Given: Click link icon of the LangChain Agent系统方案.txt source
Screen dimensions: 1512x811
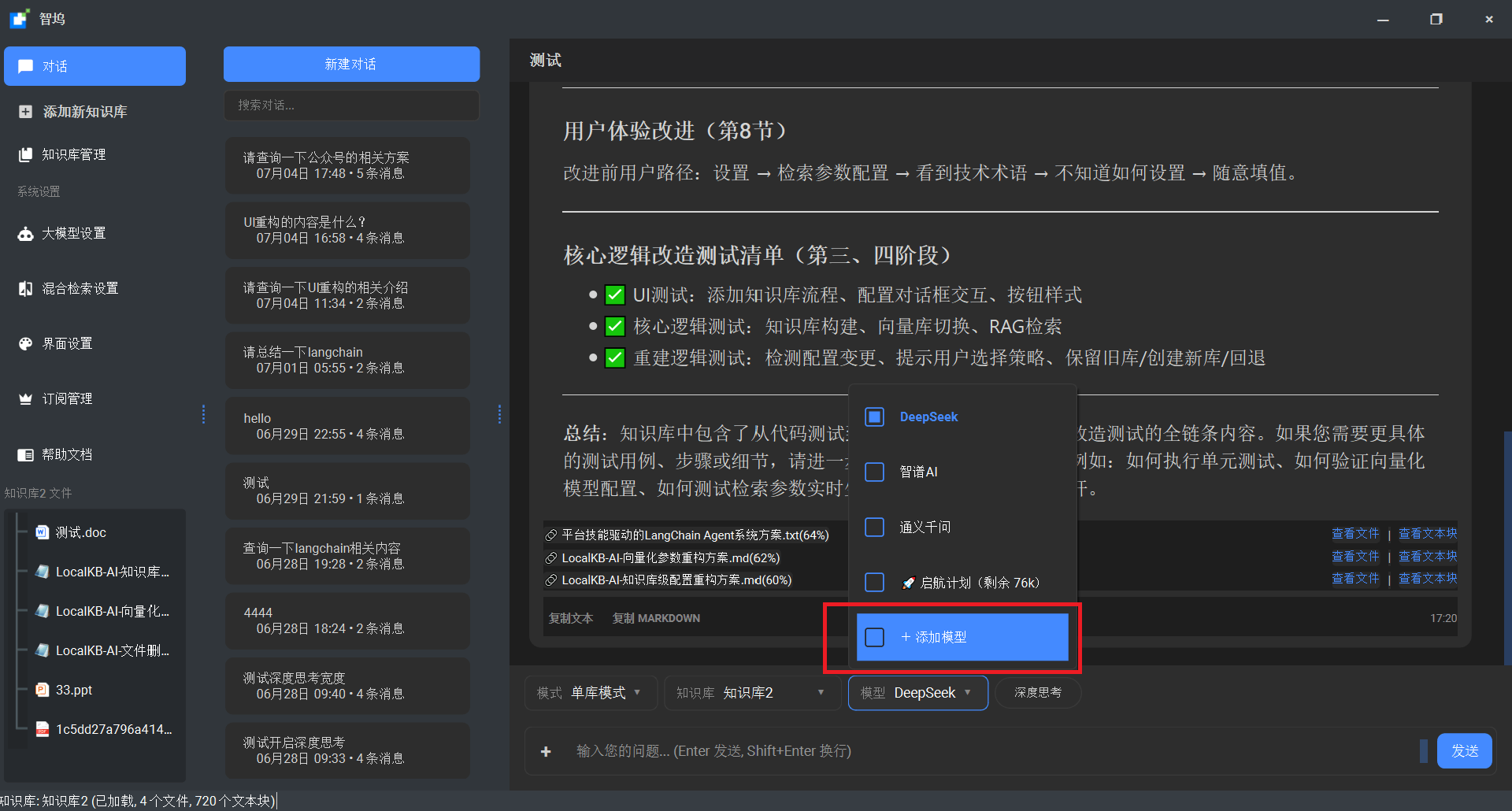Looking at the screenshot, I should 551,535.
